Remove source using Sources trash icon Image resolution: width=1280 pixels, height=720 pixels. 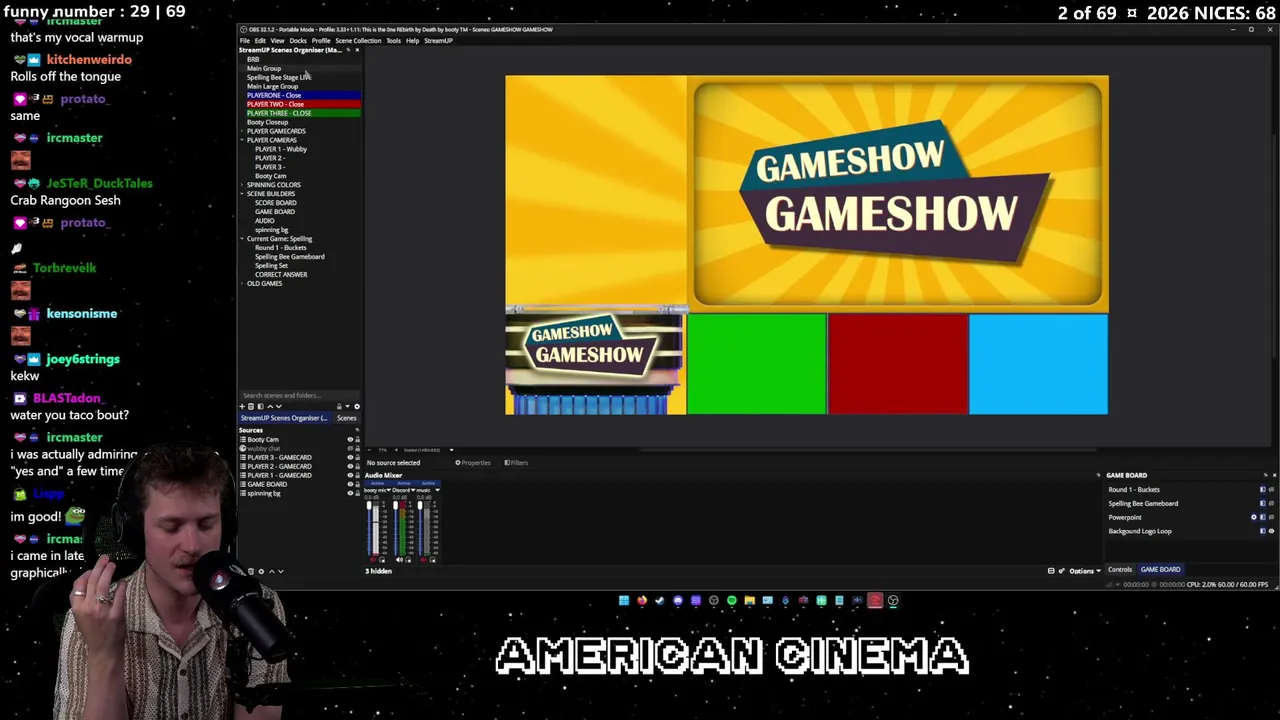click(251, 572)
